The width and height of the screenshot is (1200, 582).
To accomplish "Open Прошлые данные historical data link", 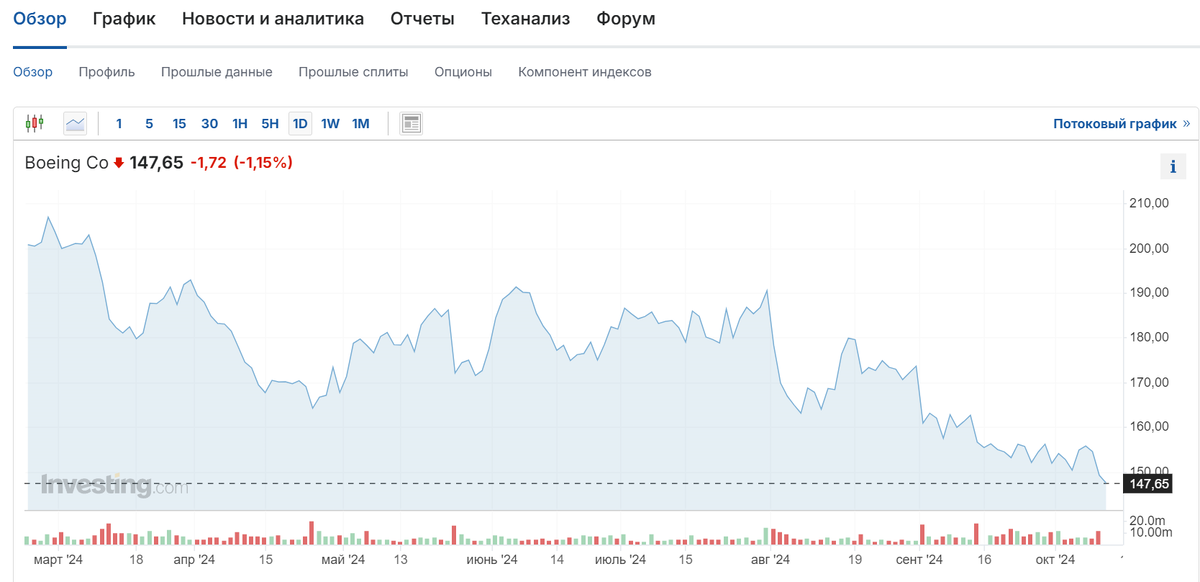I will tap(216, 72).
